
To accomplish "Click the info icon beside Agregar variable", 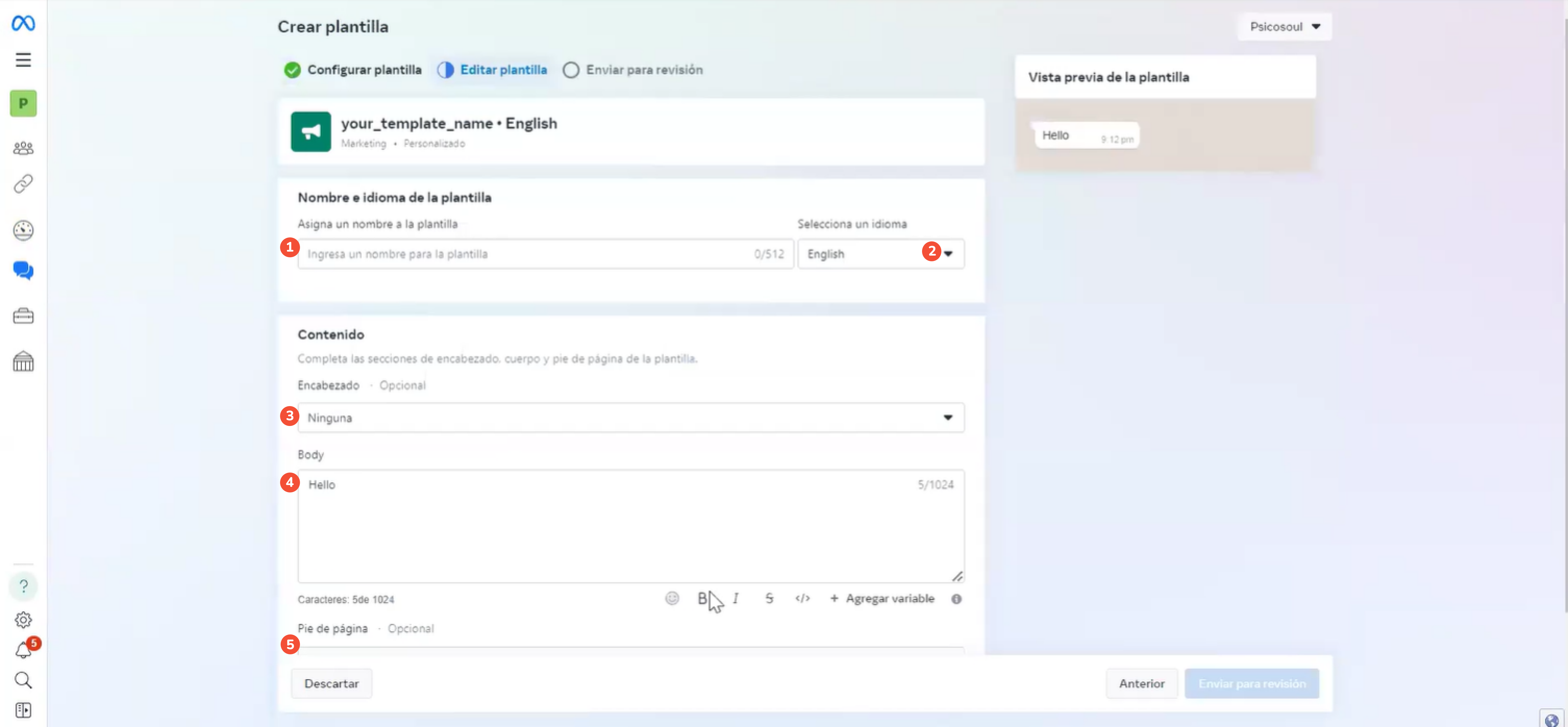I will tap(956, 599).
